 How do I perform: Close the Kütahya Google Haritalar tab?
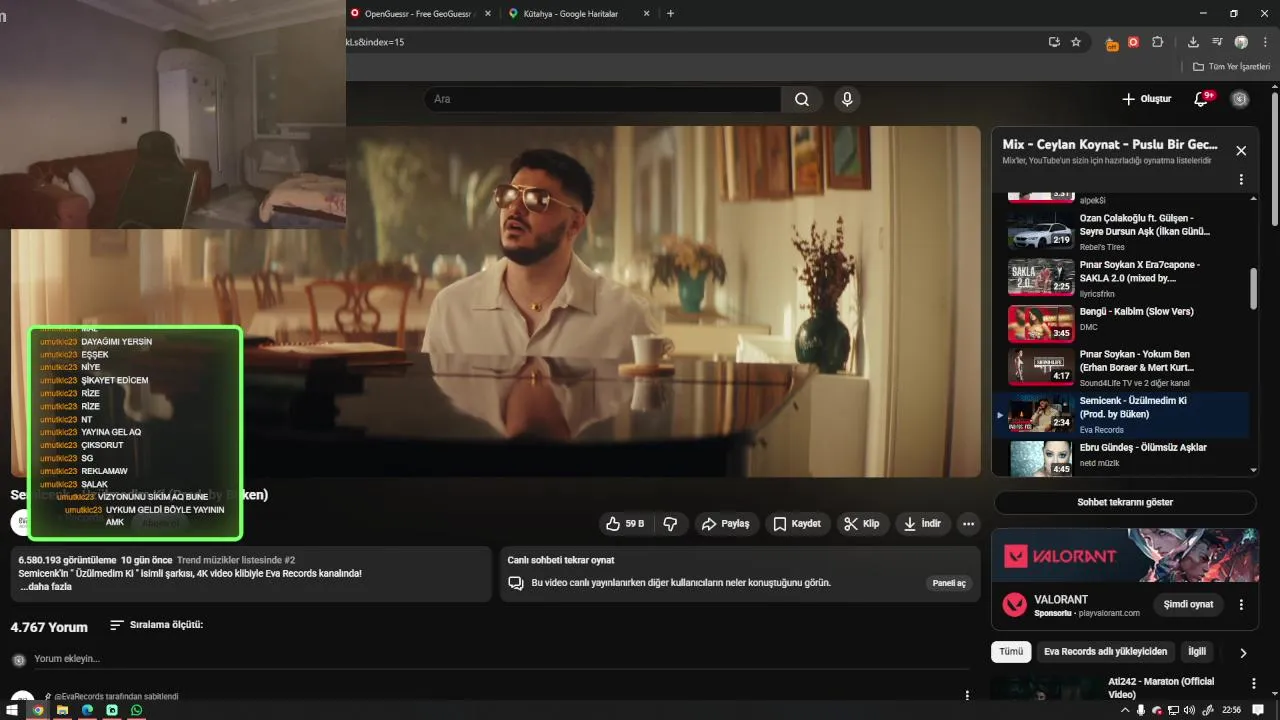pos(646,14)
